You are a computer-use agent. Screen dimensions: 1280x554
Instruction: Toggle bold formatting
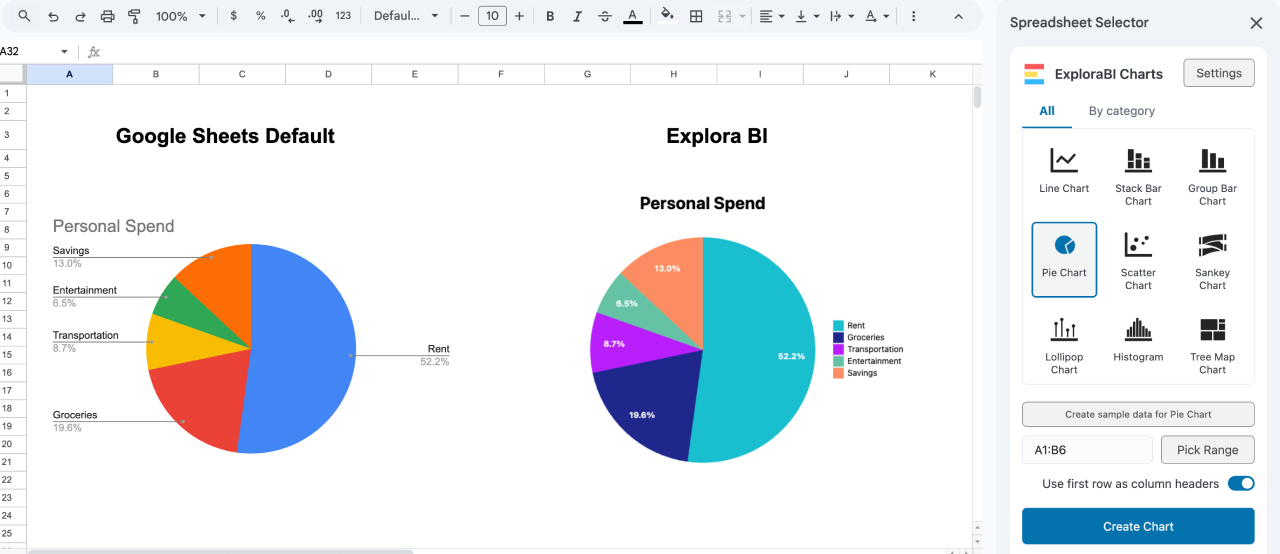pyautogui.click(x=550, y=16)
